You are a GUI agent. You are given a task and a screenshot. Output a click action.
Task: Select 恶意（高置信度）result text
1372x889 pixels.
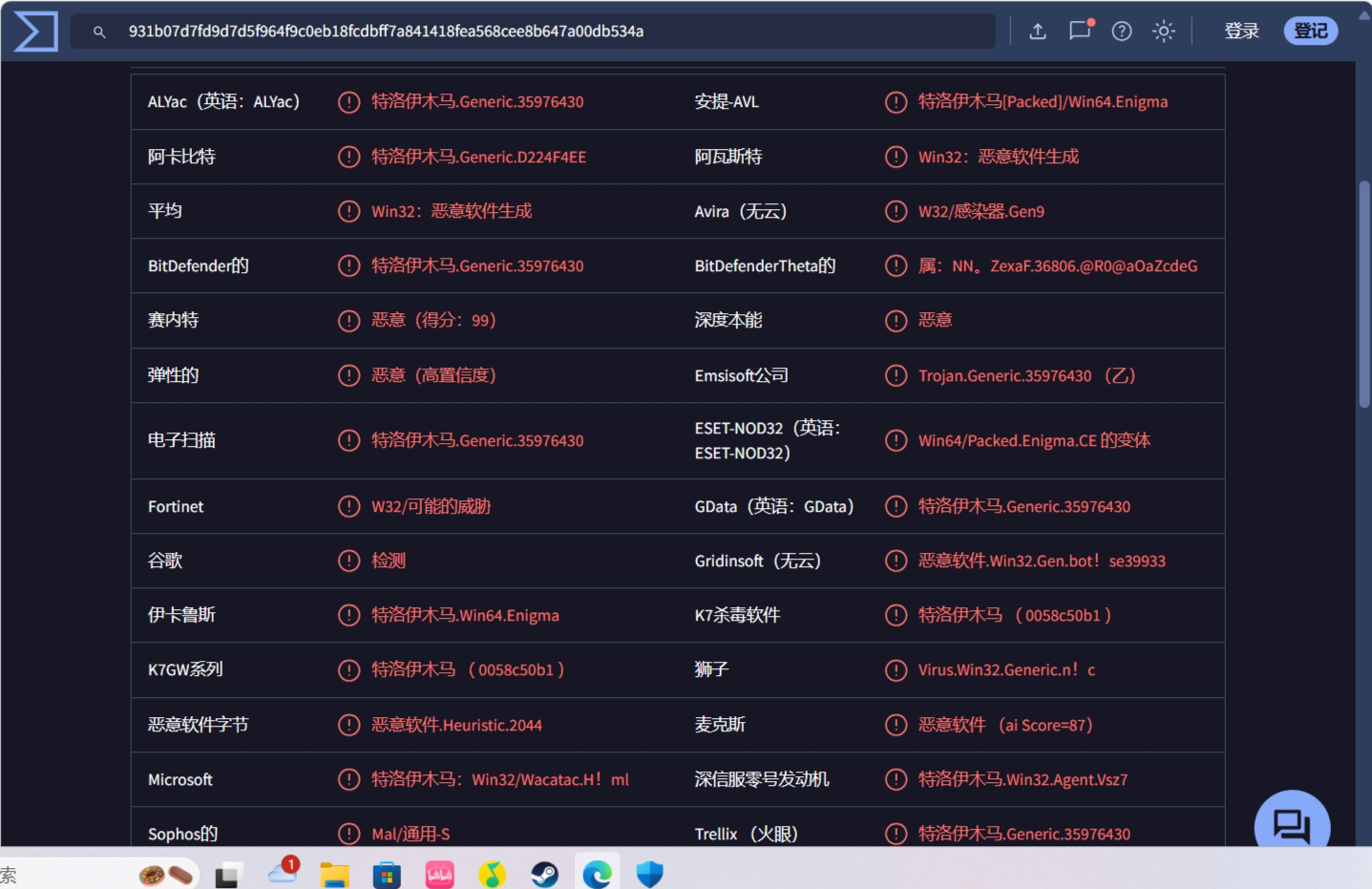coord(433,375)
